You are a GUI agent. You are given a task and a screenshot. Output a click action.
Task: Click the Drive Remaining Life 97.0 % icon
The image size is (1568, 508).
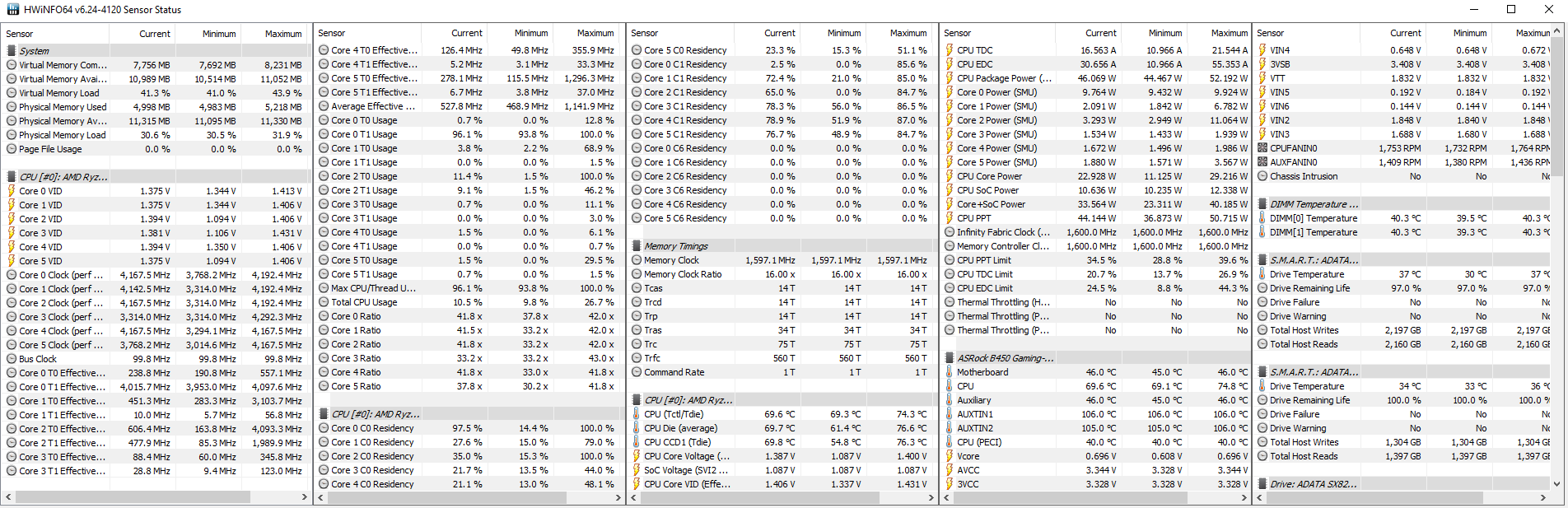pyautogui.click(x=1262, y=288)
